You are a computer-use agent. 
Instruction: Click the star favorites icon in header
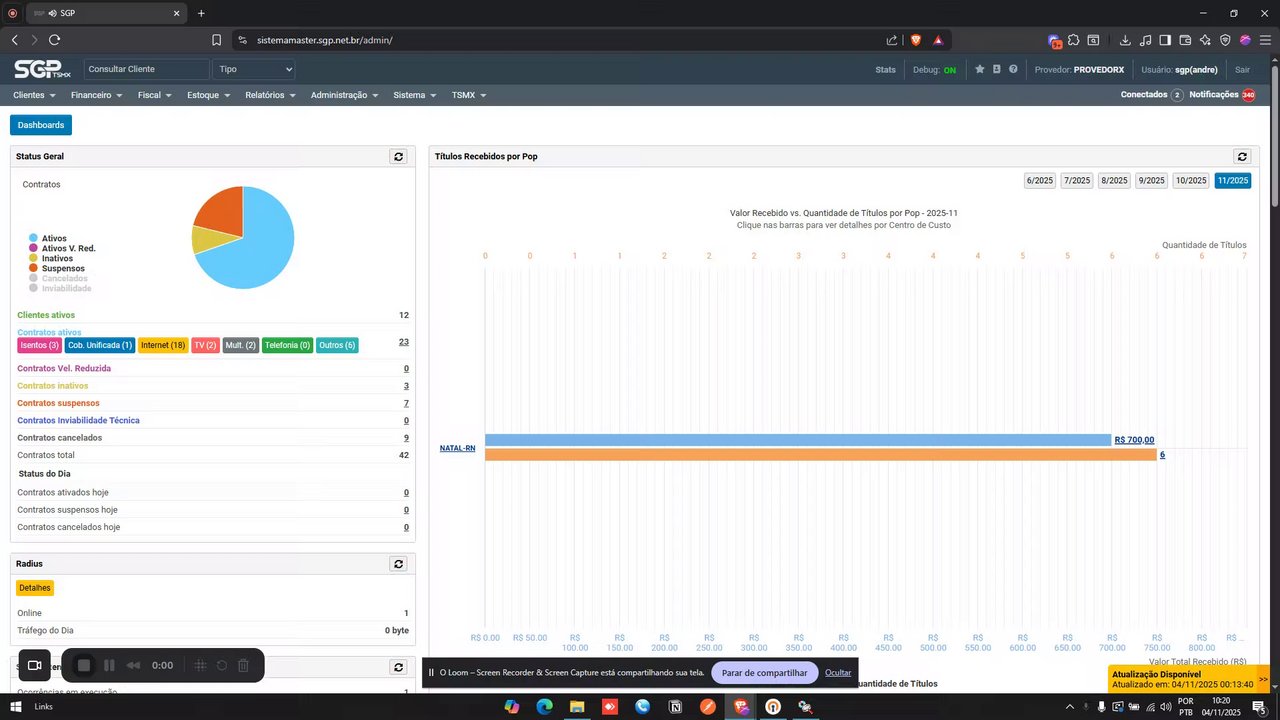pyautogui.click(x=980, y=69)
